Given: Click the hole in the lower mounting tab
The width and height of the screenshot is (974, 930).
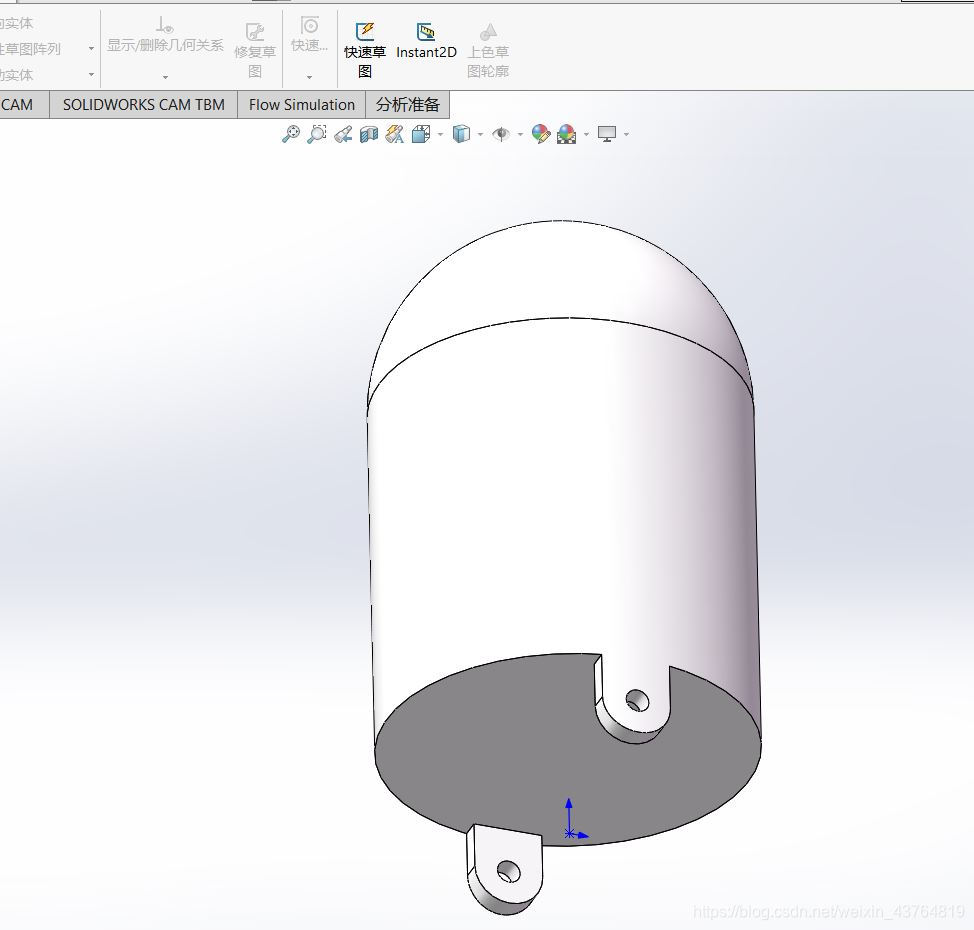Looking at the screenshot, I should pos(509,873).
